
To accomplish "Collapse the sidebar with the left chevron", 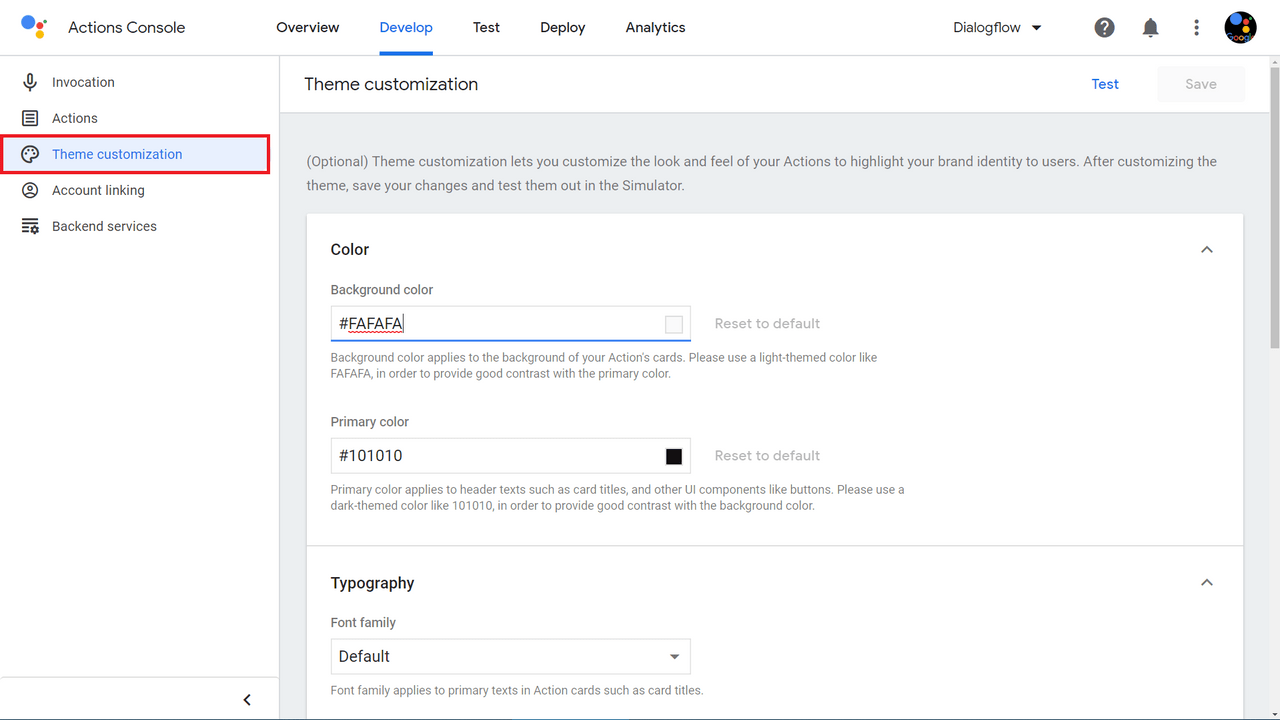I will tap(247, 700).
